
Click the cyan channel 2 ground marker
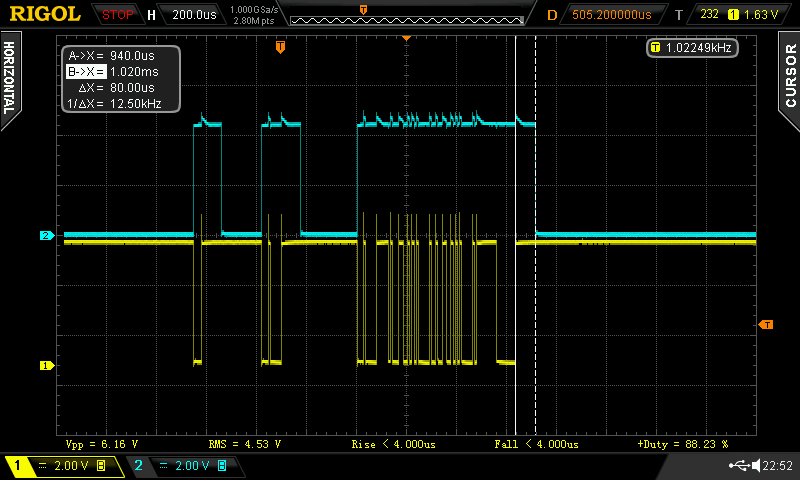tap(46, 235)
